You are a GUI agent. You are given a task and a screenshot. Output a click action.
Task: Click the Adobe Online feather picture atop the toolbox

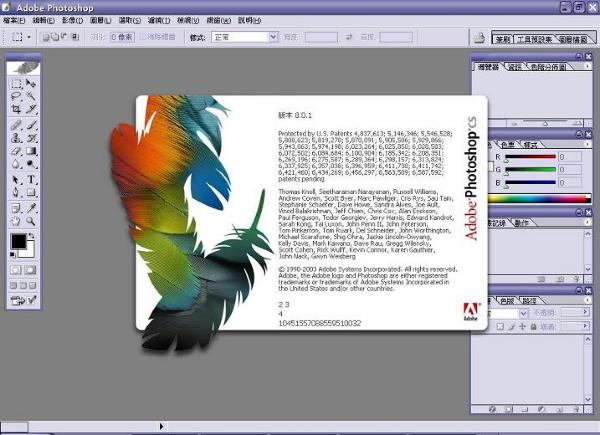pos(23,68)
